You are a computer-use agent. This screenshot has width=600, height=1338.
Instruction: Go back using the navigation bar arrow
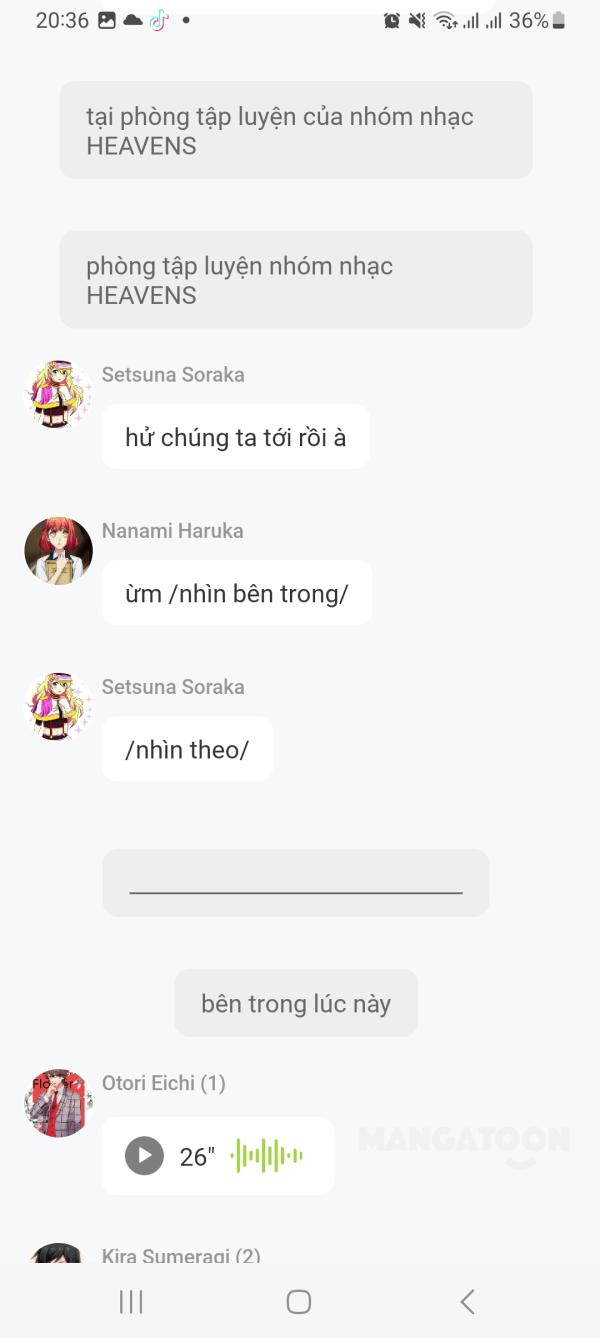click(466, 1301)
